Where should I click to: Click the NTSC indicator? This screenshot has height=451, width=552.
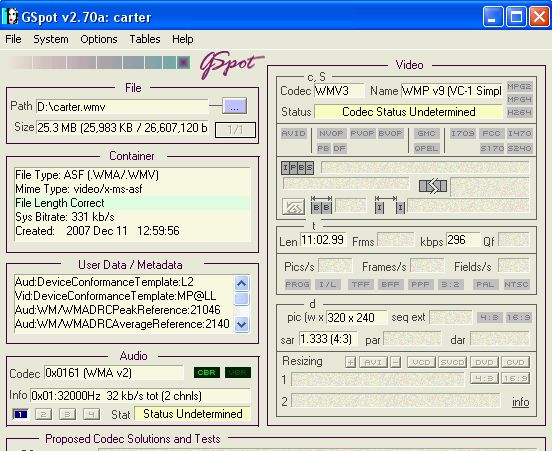coord(516,284)
